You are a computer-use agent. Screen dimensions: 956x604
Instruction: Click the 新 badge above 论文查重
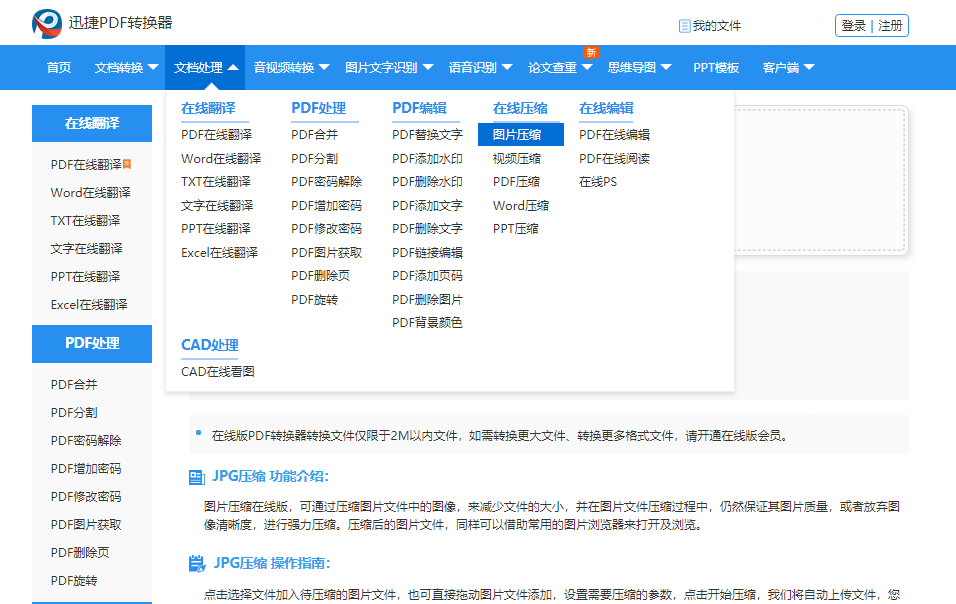point(591,52)
